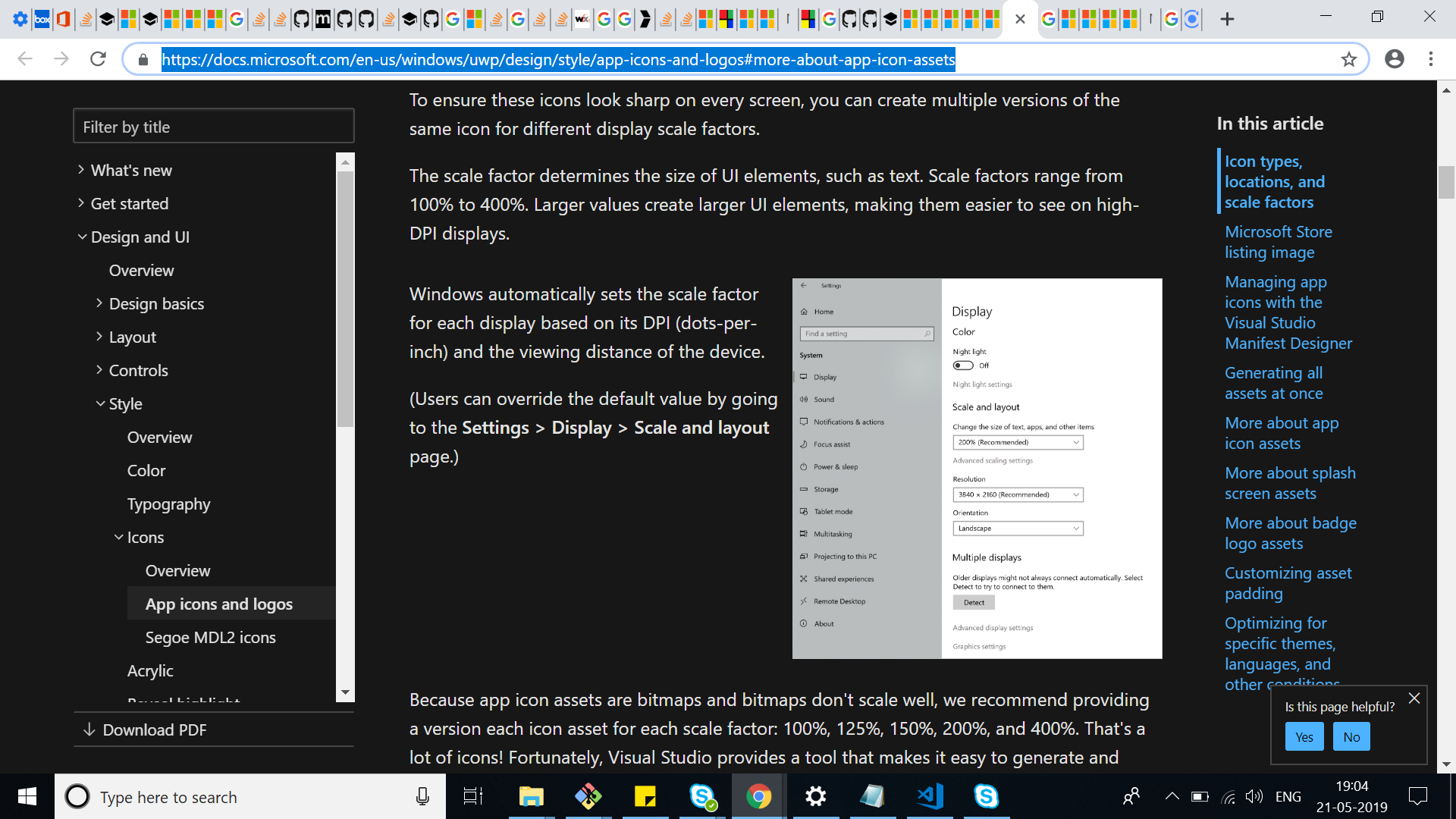
Task: Click the padlock site security icon
Action: coord(143,58)
